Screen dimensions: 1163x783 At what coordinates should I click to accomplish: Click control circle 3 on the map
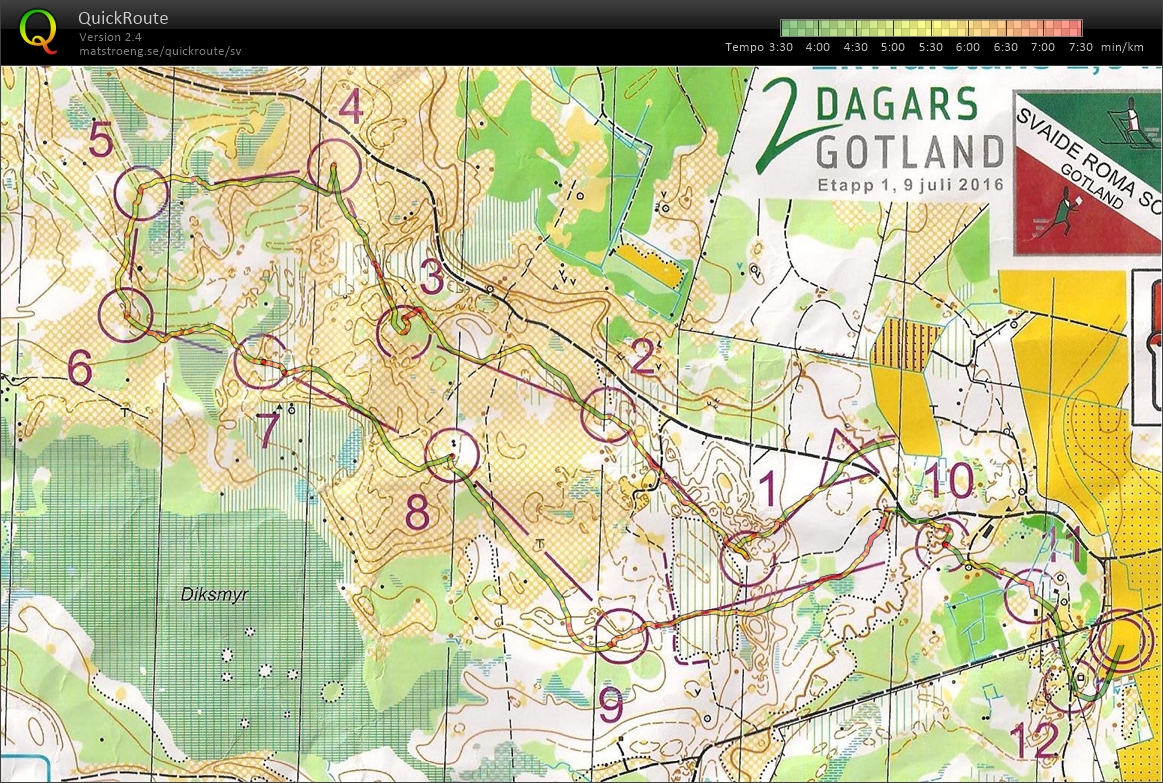(x=403, y=333)
